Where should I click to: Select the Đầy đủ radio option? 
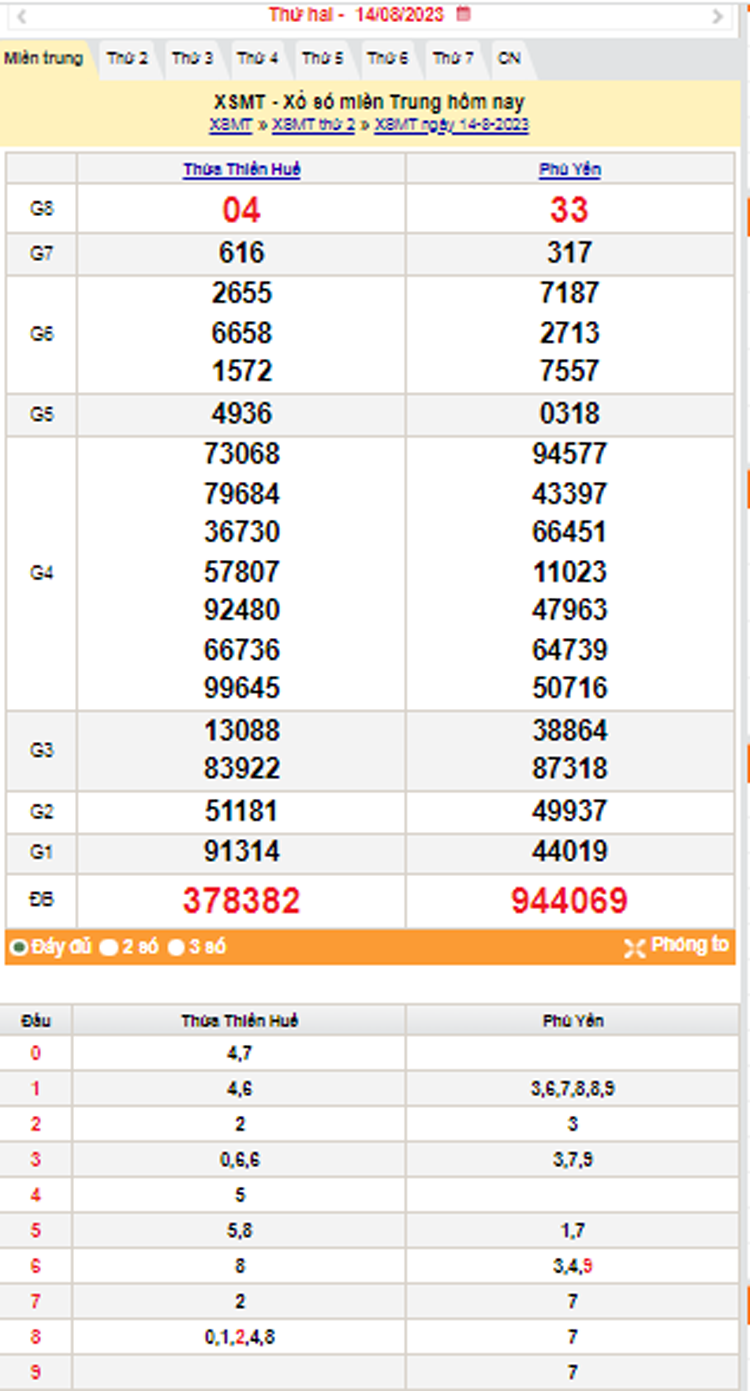(x=18, y=947)
